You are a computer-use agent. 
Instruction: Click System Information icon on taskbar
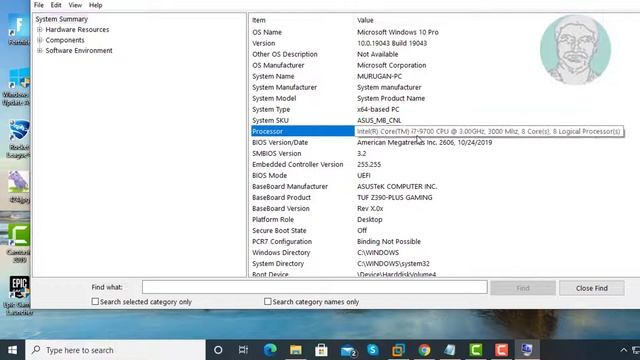pos(527,350)
